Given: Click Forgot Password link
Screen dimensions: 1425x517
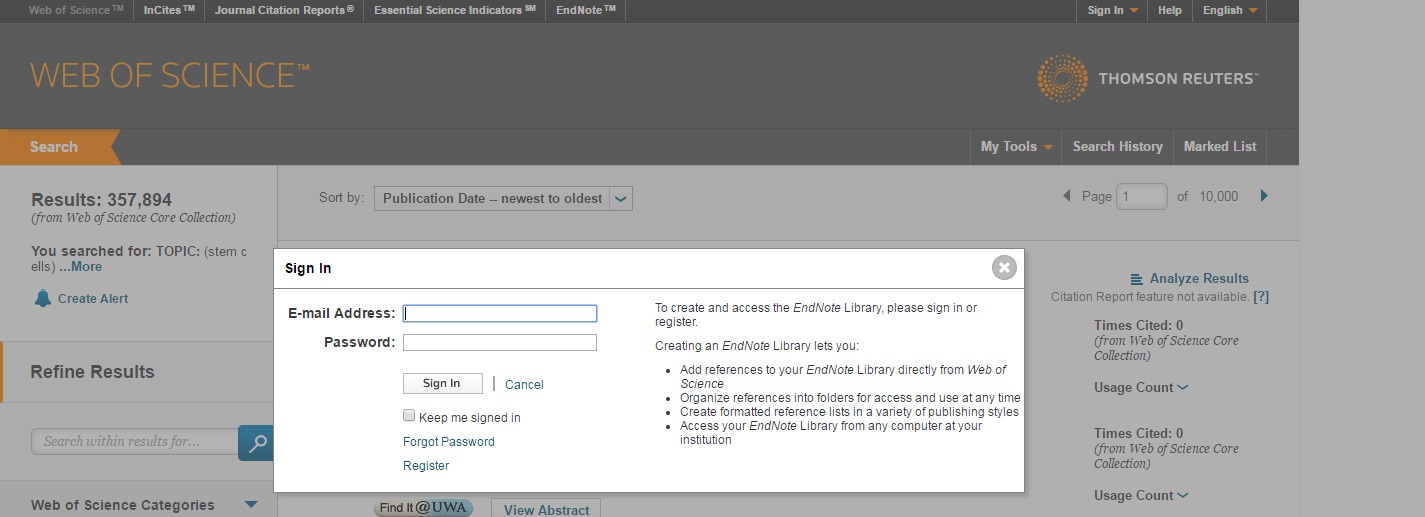Looking at the screenshot, I should [449, 441].
